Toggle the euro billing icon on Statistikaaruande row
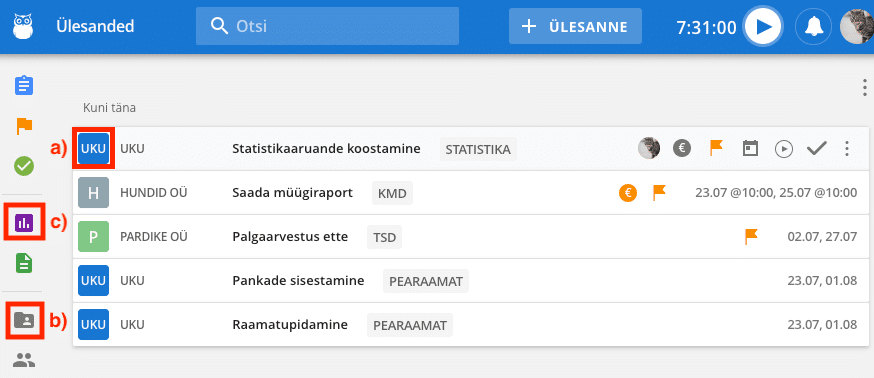The width and height of the screenshot is (874, 378). tap(681, 148)
